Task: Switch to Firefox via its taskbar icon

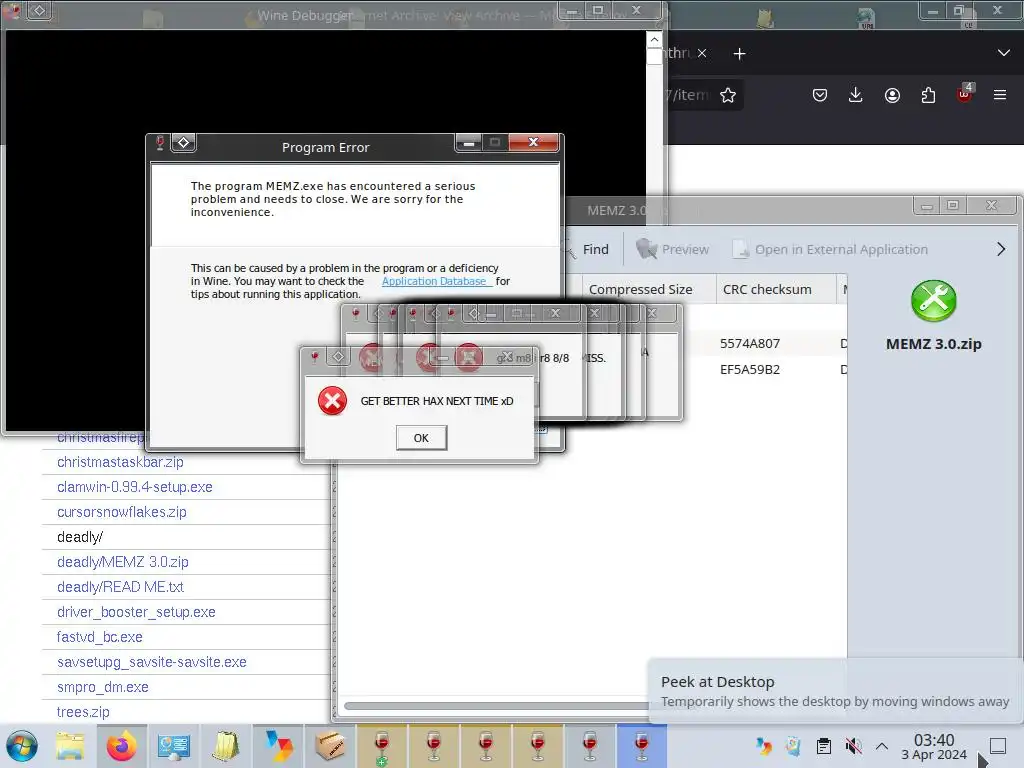Action: (x=121, y=746)
